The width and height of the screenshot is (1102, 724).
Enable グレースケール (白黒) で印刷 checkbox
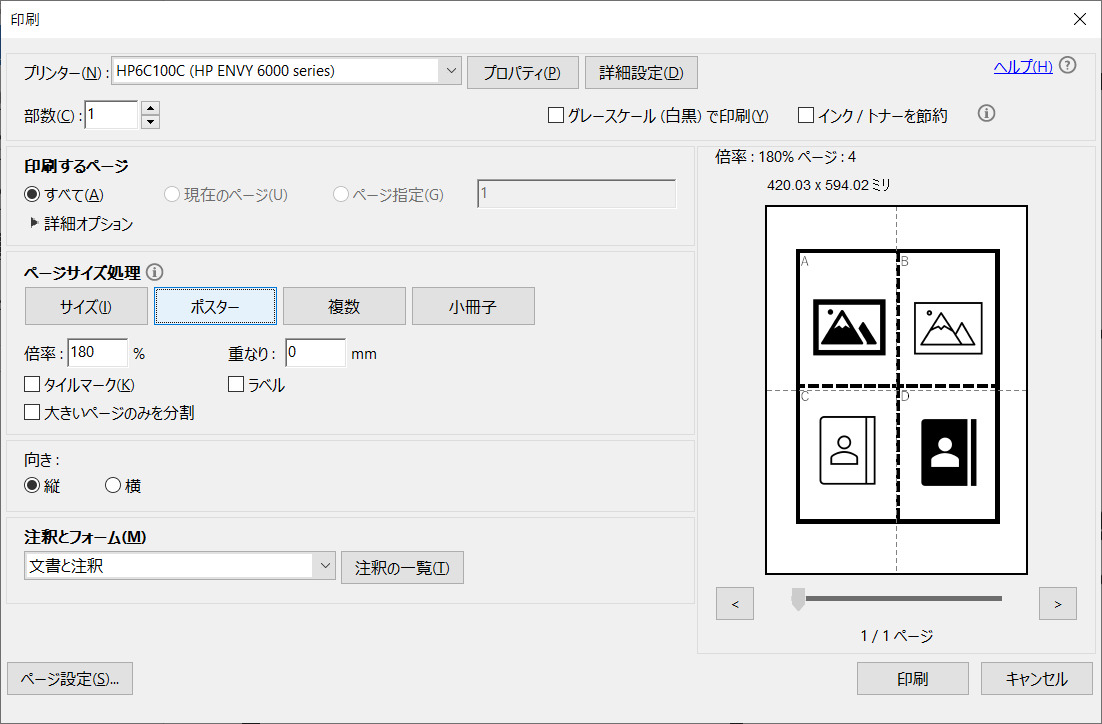tap(557, 116)
